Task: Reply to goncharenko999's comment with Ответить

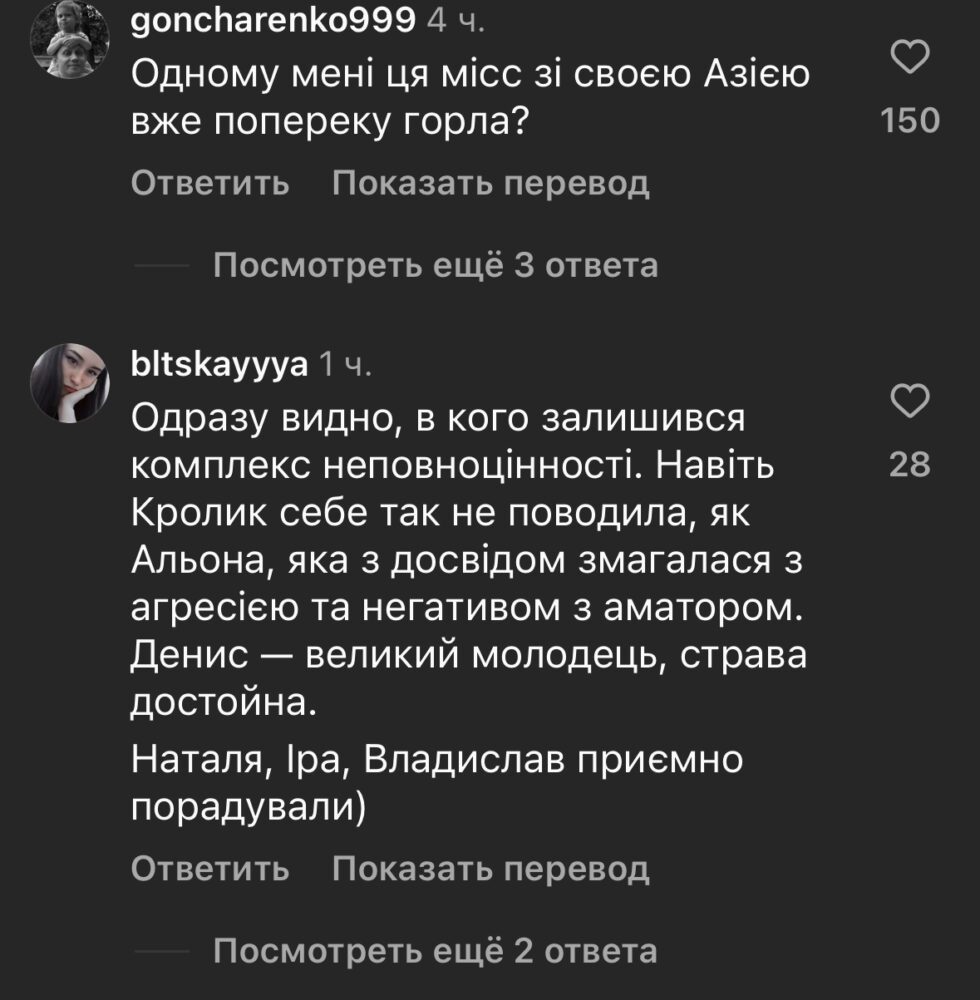Action: 210,184
